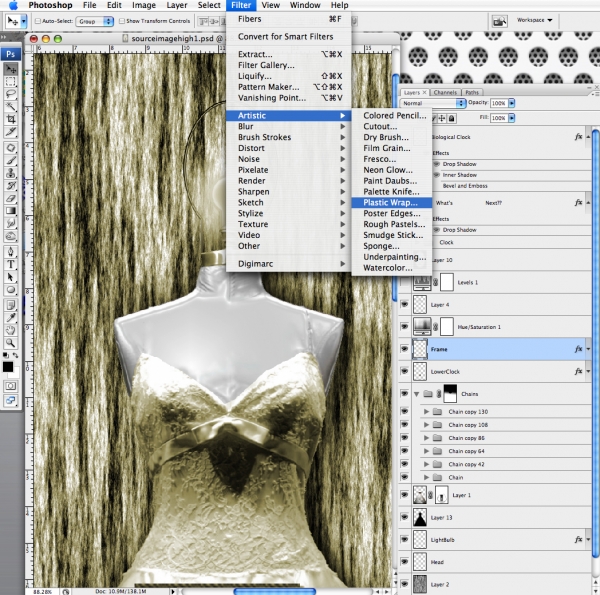
Task: Select the Path Selection arrow tool
Action: tap(11, 277)
